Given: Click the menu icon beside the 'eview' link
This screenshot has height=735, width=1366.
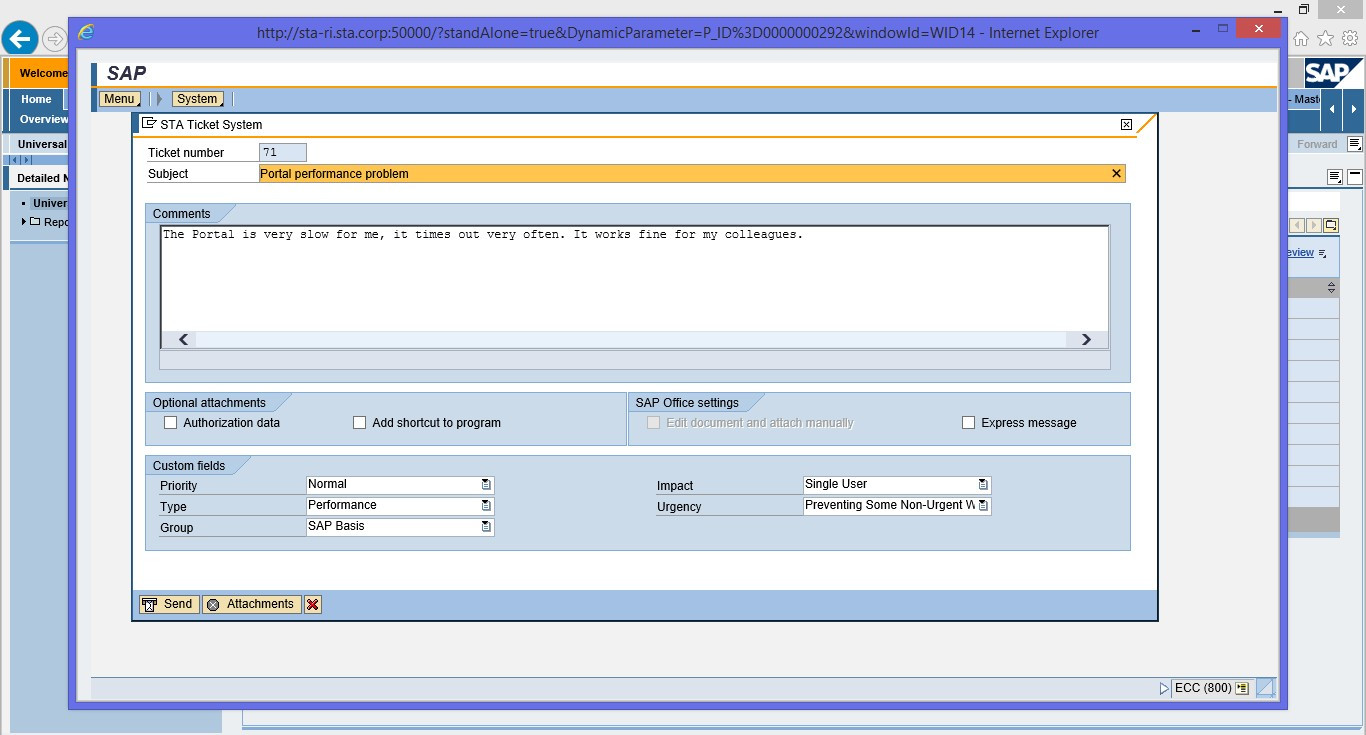Looking at the screenshot, I should click(x=1322, y=254).
